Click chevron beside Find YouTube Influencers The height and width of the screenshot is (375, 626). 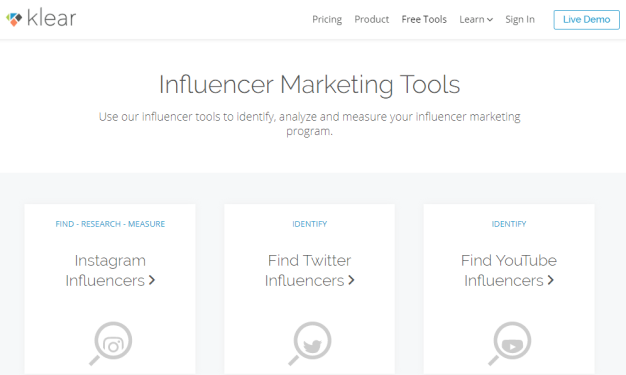551,280
